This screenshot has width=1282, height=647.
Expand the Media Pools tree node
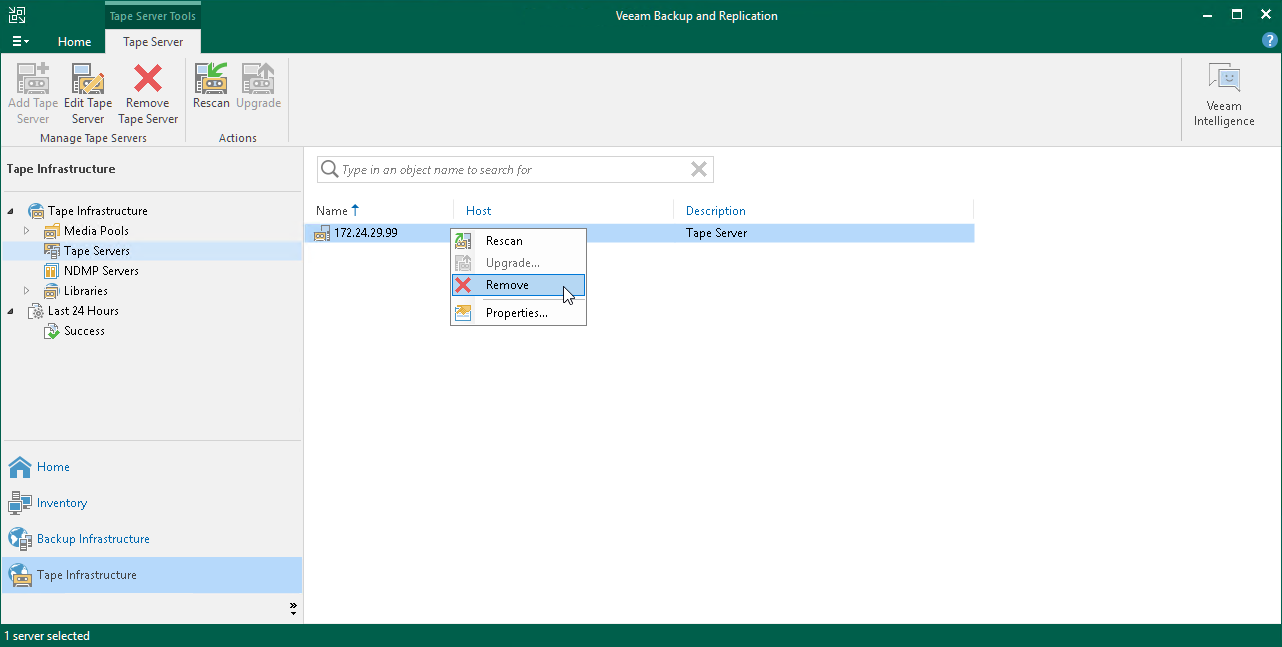[x=28, y=231]
